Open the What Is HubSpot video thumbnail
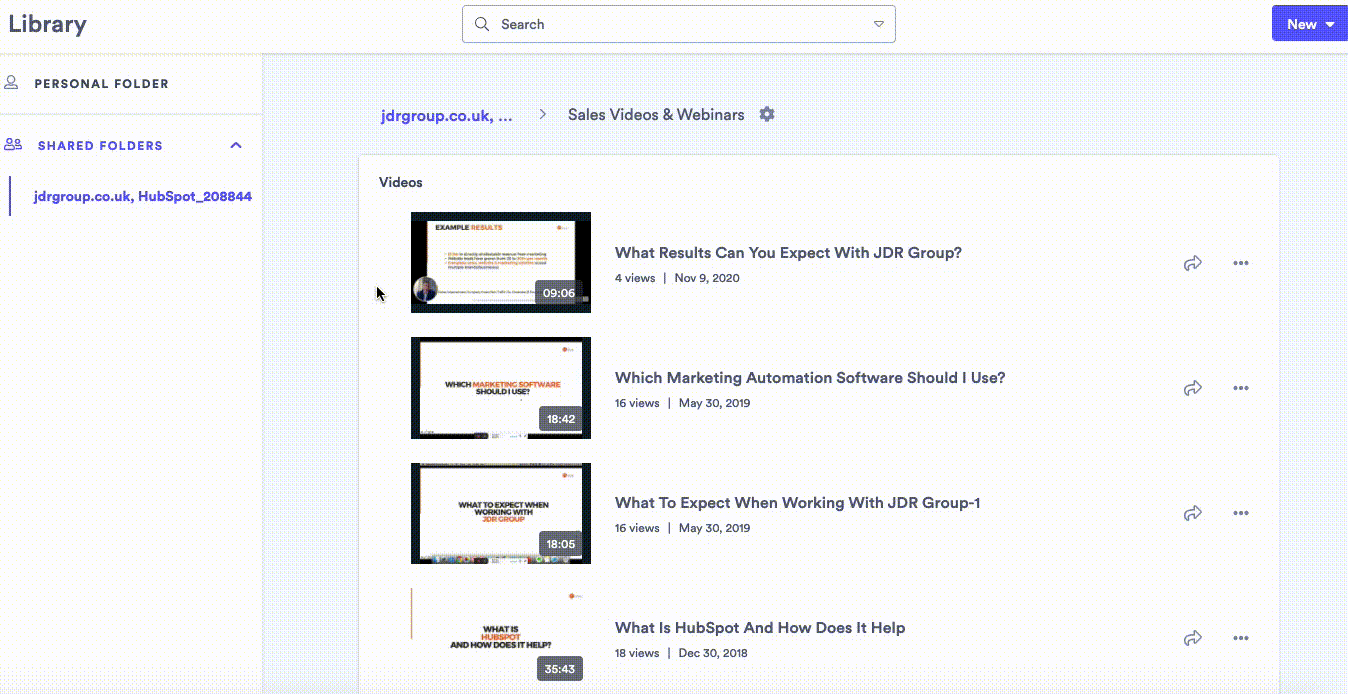 501,638
